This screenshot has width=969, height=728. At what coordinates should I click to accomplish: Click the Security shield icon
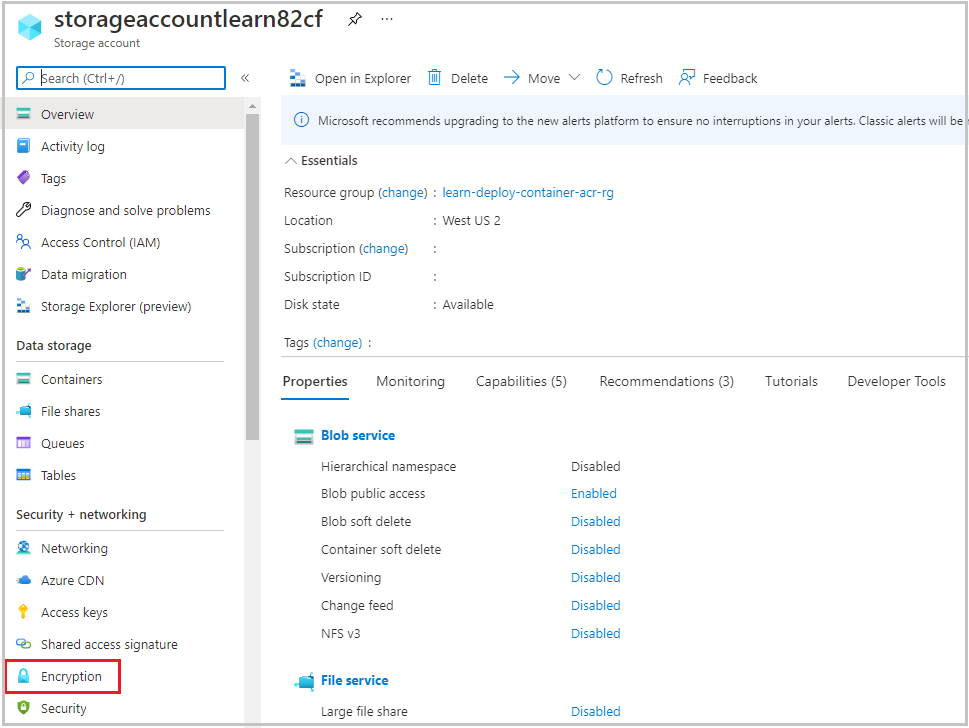23,708
